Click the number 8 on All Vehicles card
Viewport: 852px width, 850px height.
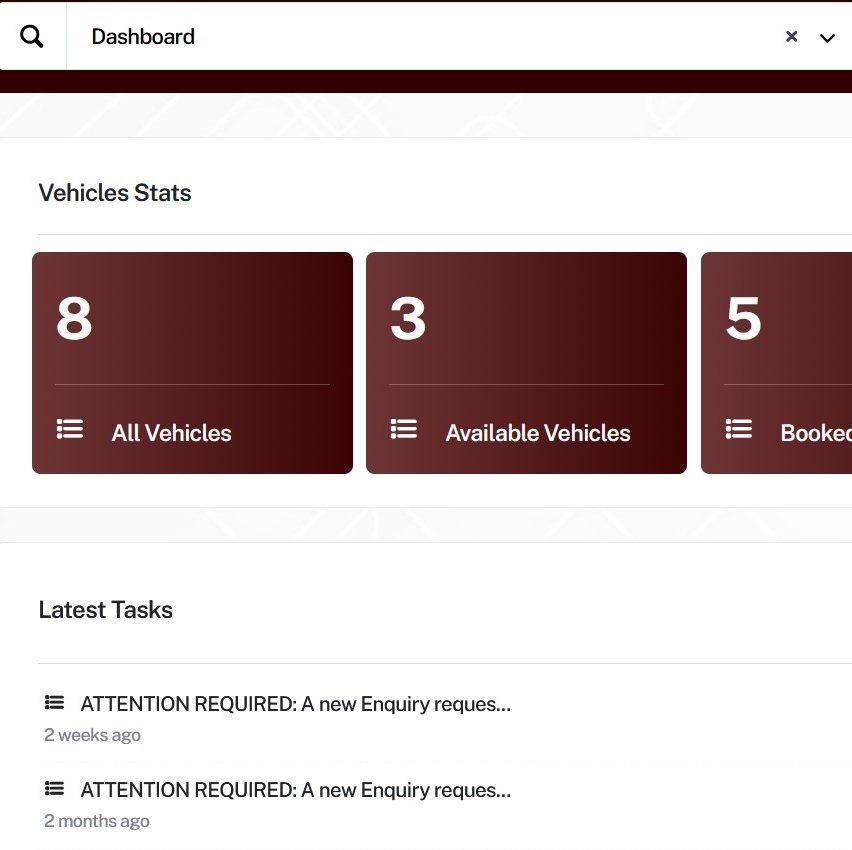(74, 319)
